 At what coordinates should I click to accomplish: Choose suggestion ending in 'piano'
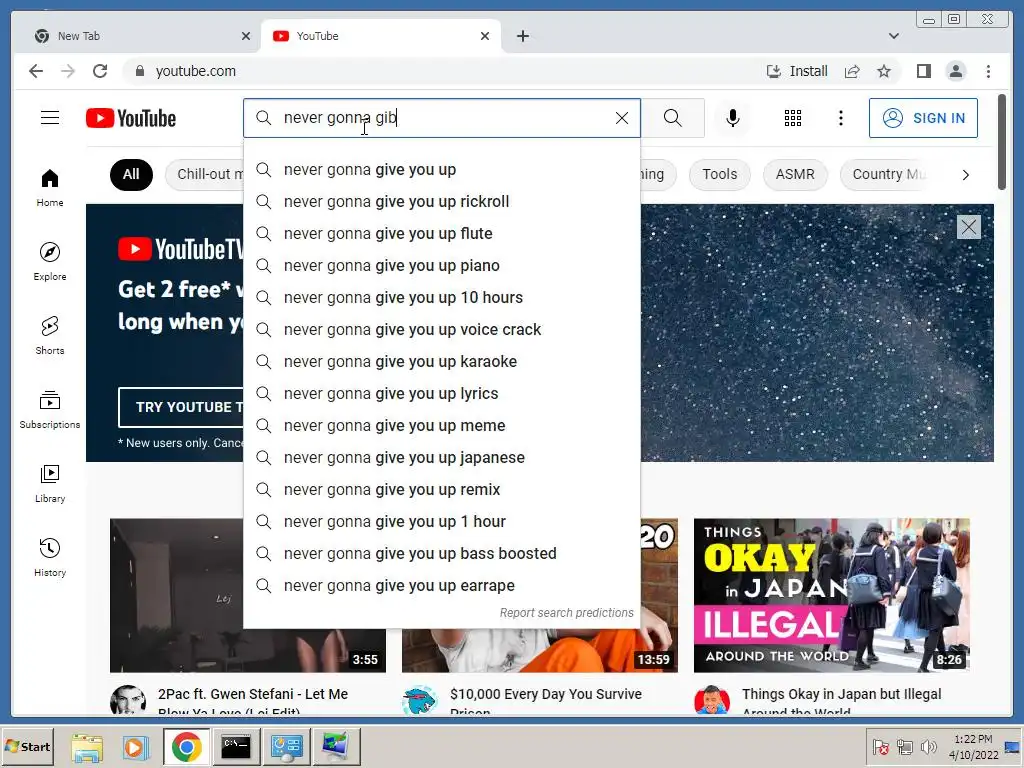point(441,266)
